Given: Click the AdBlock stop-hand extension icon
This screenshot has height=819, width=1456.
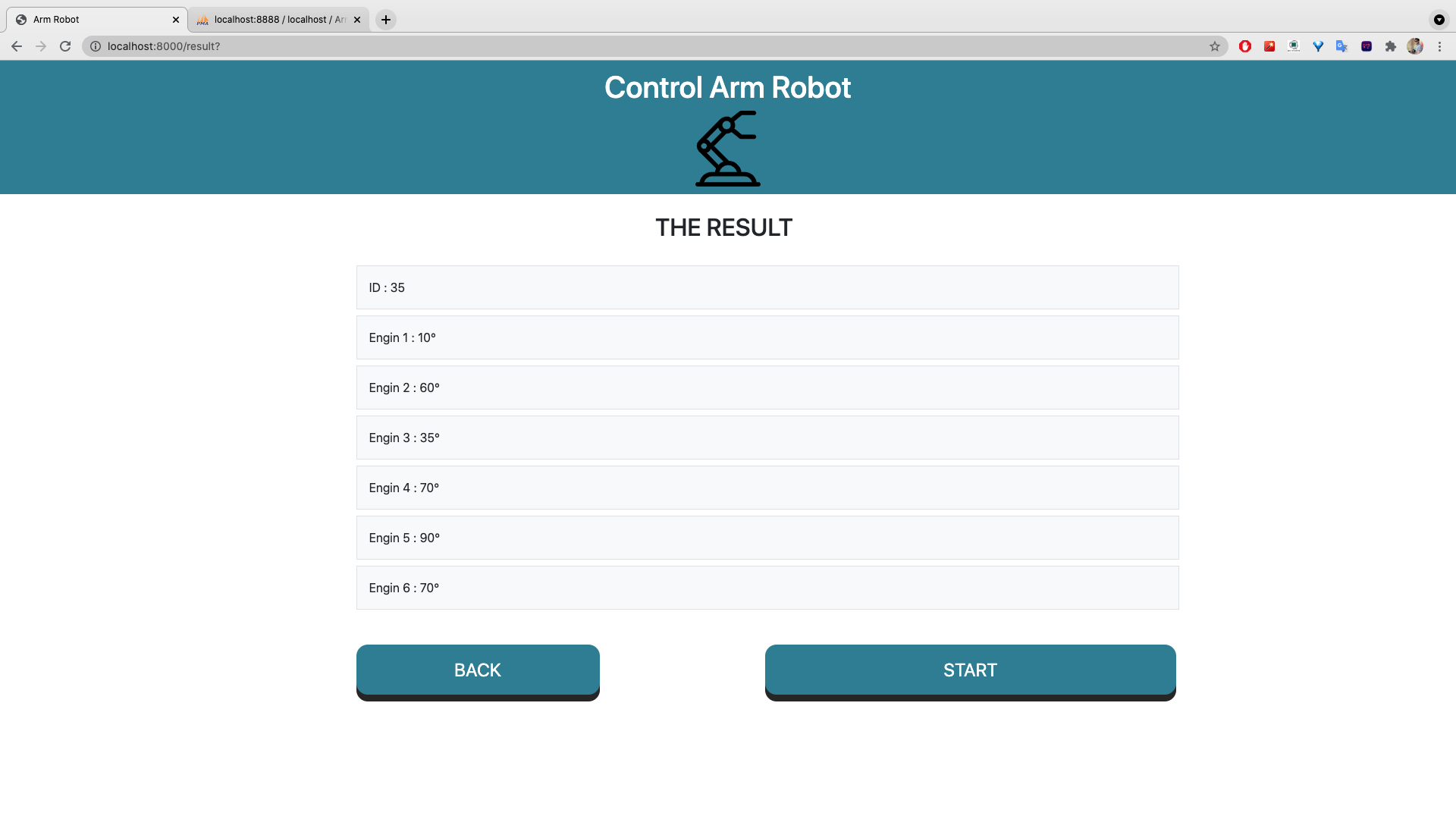Looking at the screenshot, I should point(1244,46).
